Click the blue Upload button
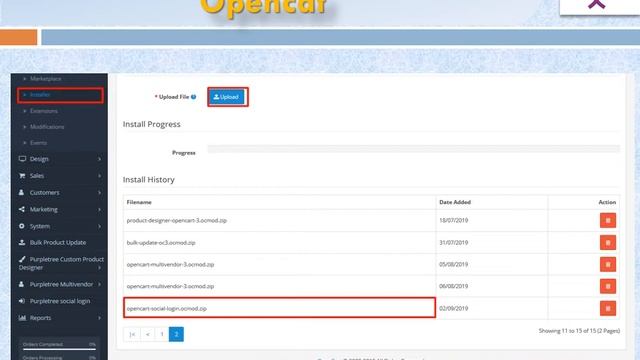 click(227, 97)
